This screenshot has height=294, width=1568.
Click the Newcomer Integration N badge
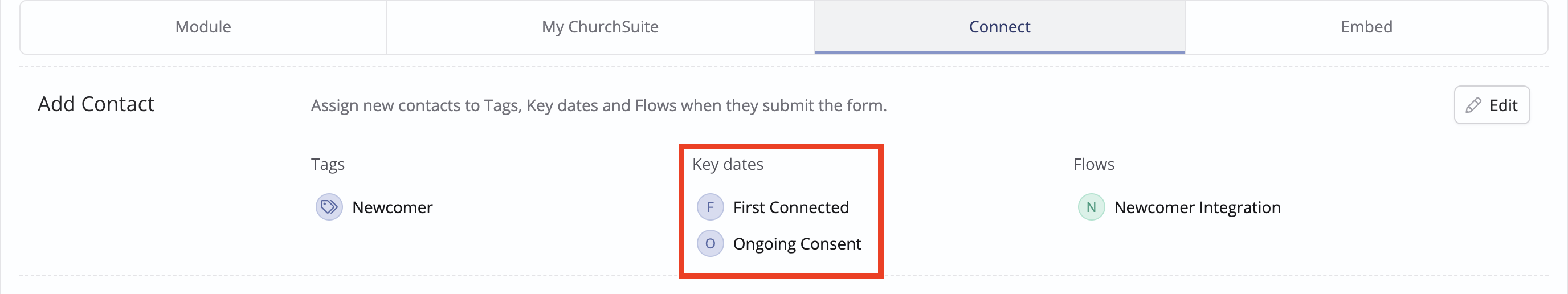pyautogui.click(x=1091, y=207)
